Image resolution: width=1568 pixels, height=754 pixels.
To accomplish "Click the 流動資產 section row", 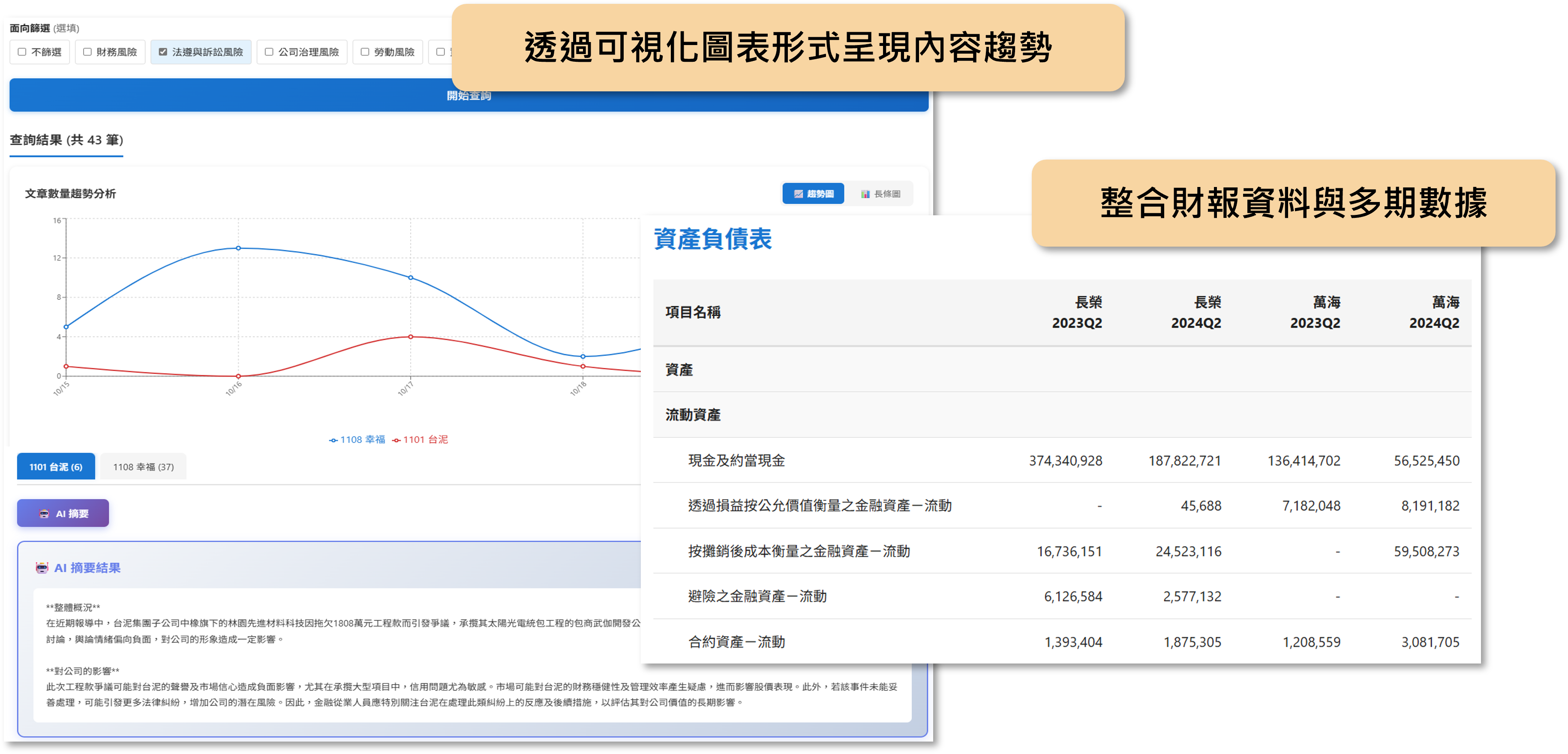I will (693, 415).
